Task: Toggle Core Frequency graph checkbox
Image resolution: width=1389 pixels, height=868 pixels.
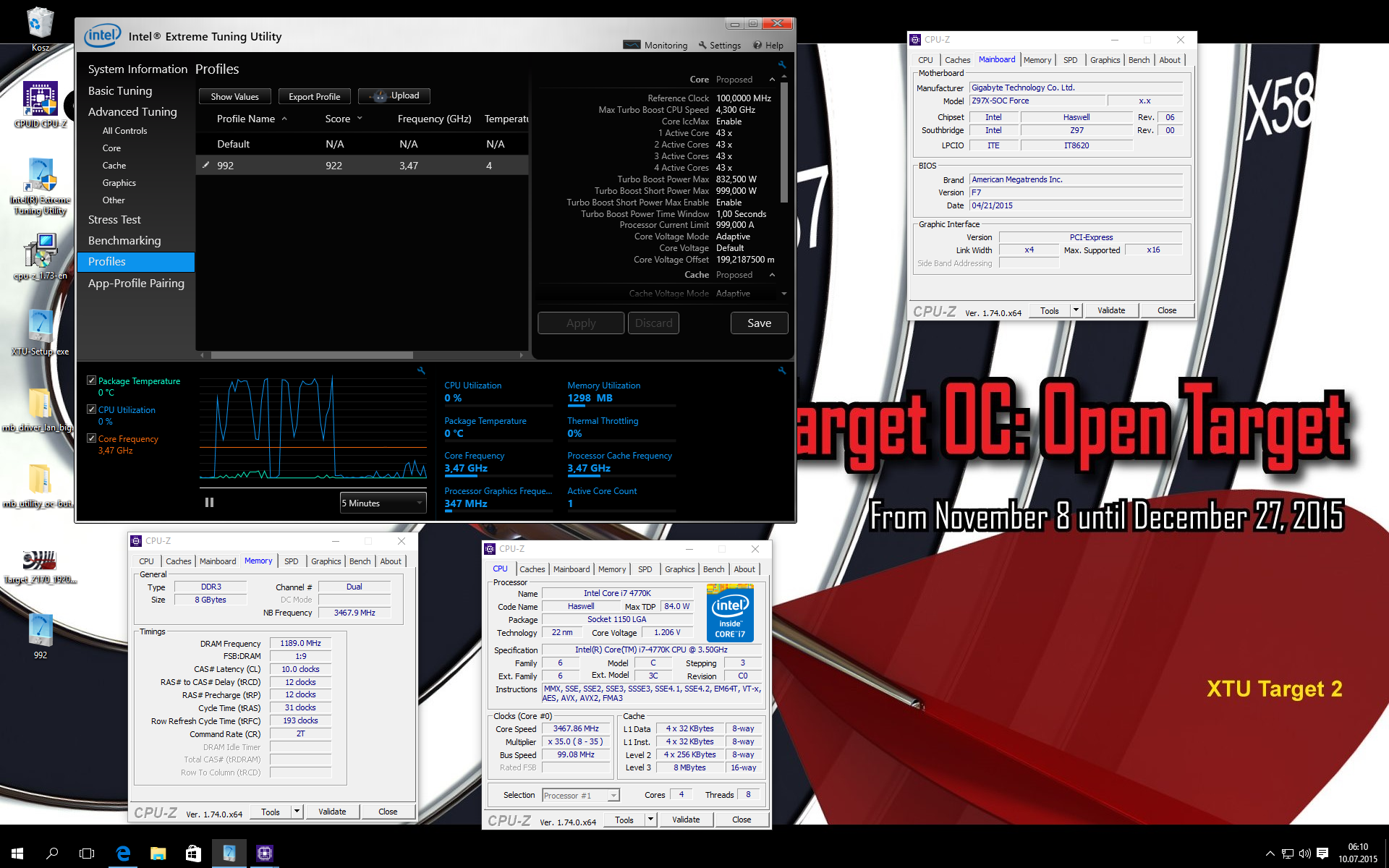Action: [92, 438]
